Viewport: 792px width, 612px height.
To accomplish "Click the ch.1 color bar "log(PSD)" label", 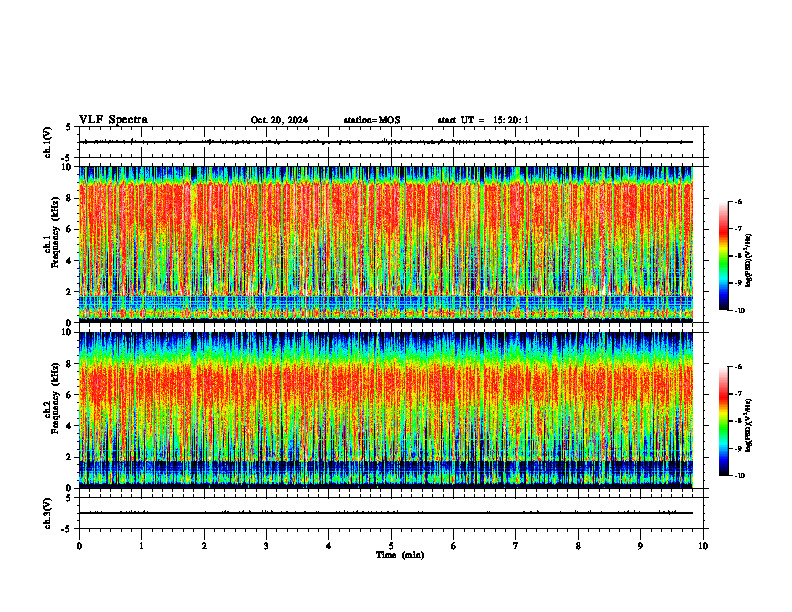I will [x=749, y=261].
